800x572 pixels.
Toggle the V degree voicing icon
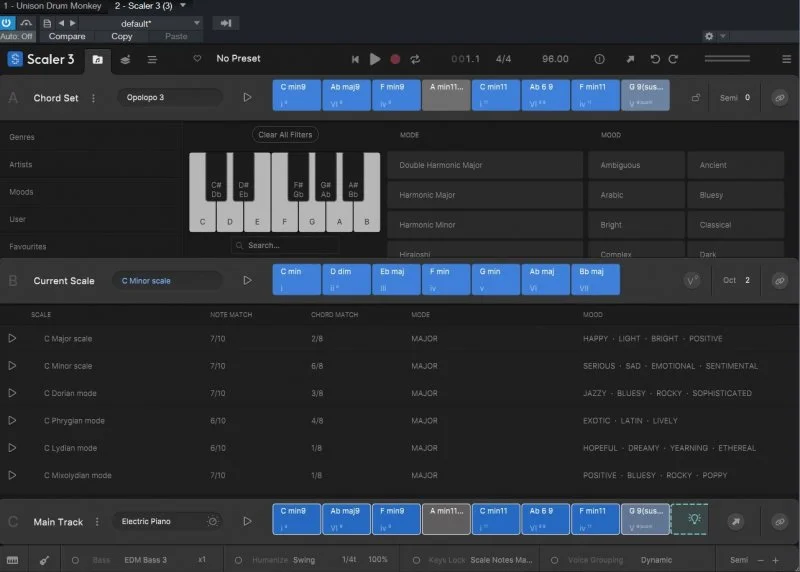click(x=692, y=280)
